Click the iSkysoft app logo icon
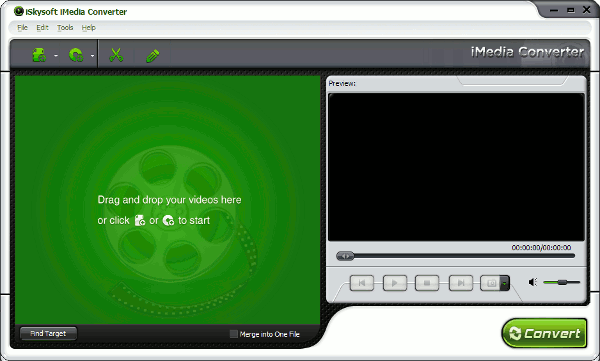This screenshot has height=361, width=600. click(x=18, y=11)
